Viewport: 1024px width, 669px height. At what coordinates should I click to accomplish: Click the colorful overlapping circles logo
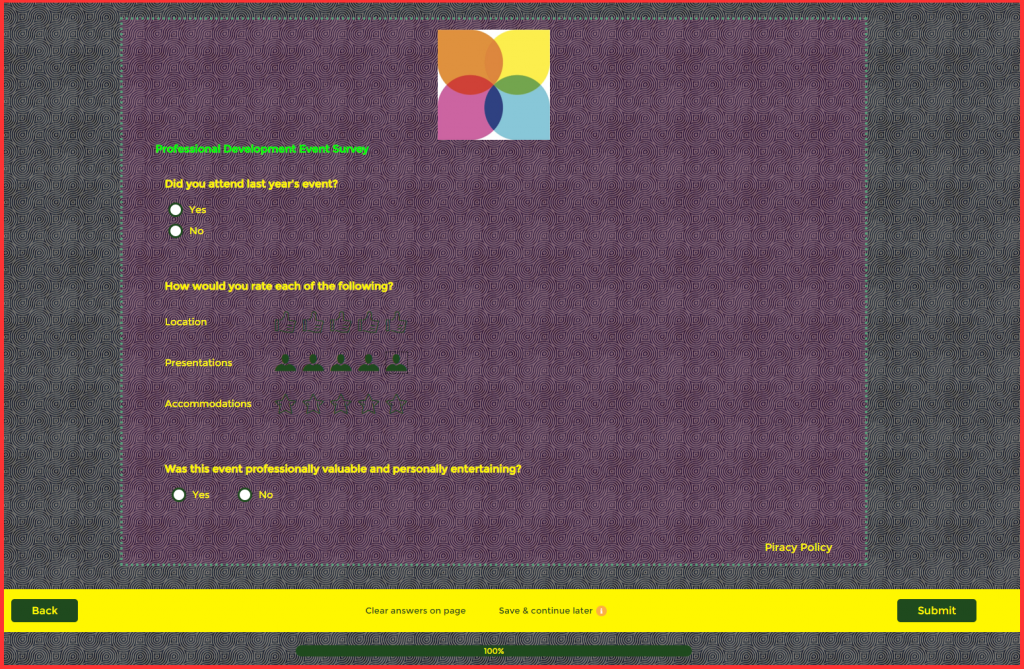(494, 84)
